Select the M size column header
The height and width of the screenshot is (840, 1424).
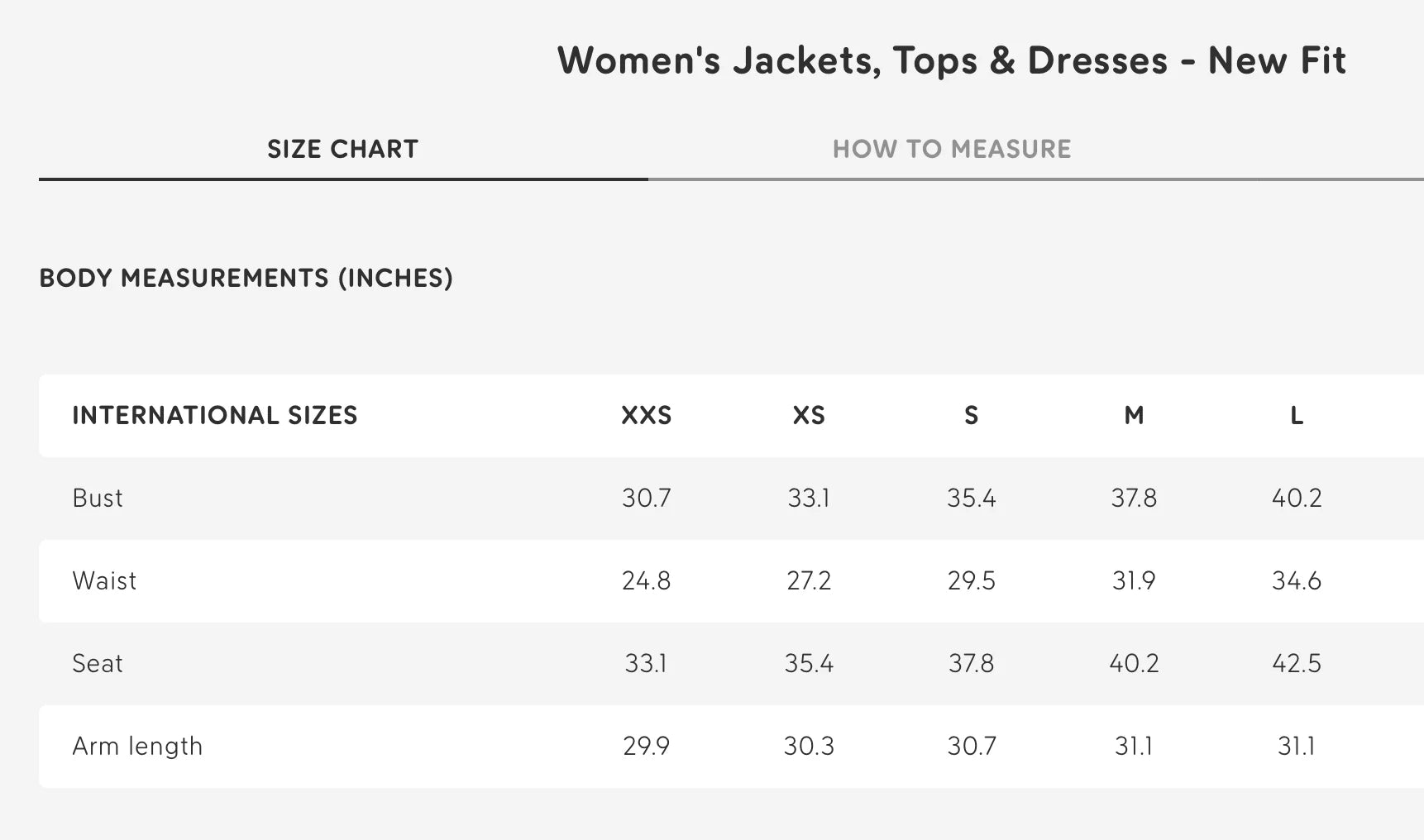click(1134, 415)
